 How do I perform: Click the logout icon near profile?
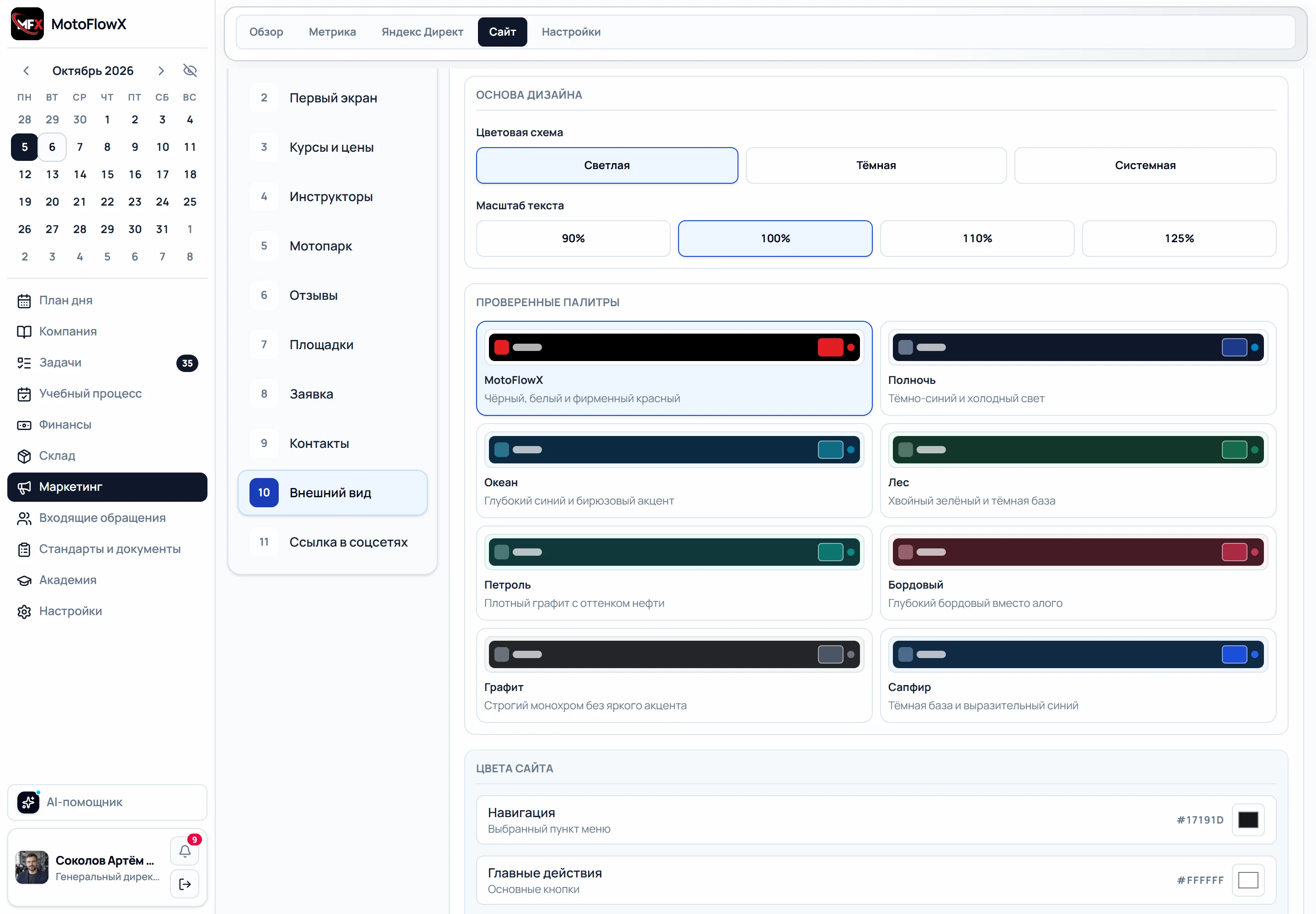pos(185,884)
